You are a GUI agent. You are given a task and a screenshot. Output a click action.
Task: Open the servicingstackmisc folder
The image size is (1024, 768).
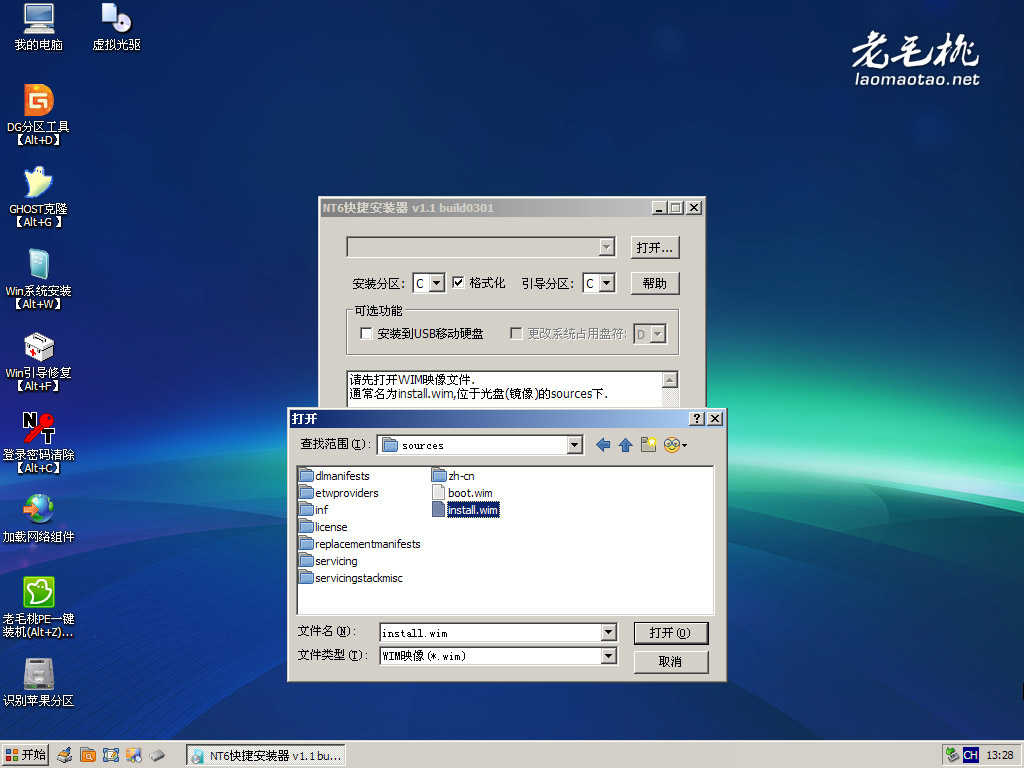(x=351, y=577)
